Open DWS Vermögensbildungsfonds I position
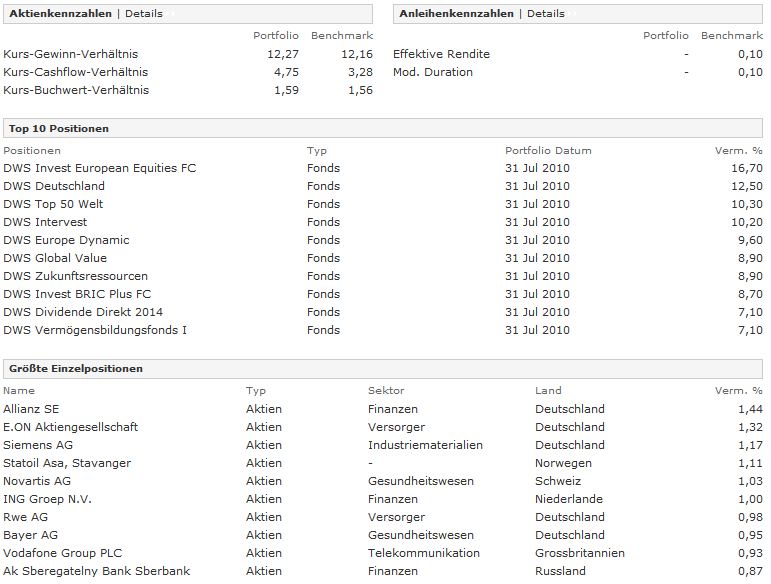771x584 pixels. [x=95, y=330]
